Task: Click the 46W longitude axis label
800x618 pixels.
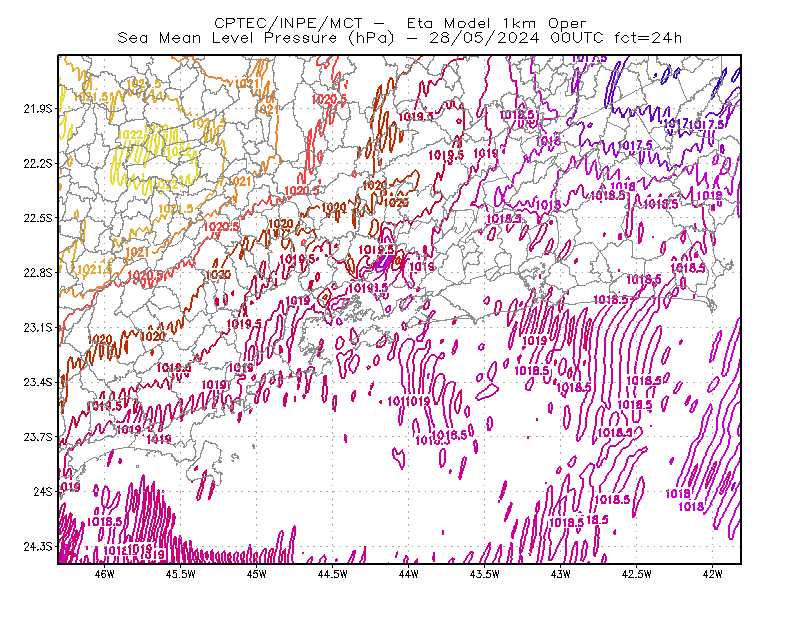Action: pos(105,574)
